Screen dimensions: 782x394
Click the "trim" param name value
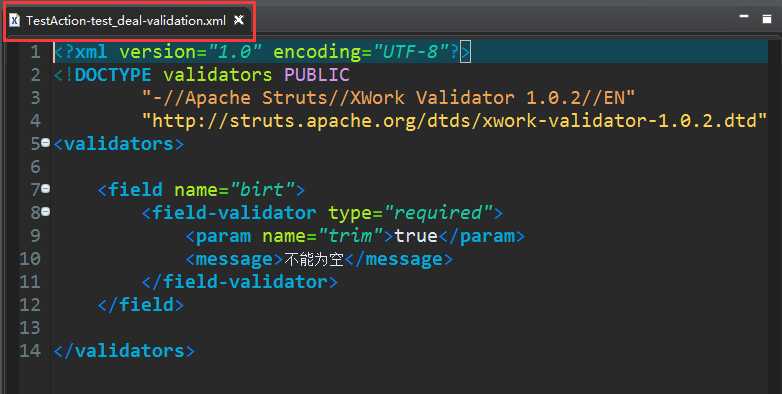coord(351,236)
